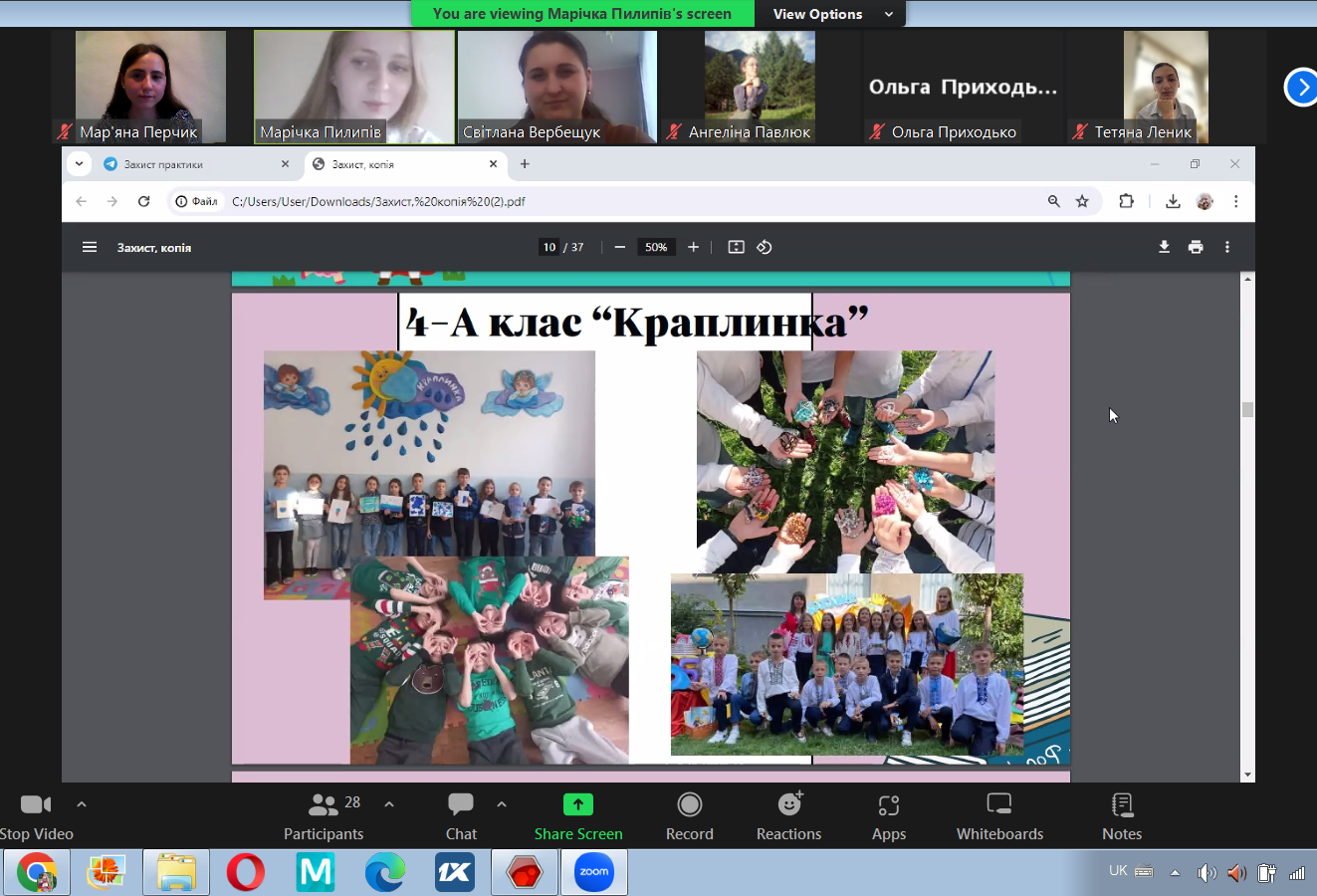Viewport: 1317px width, 896px height.
Task: Expand the Participants options arrow
Action: (x=389, y=804)
